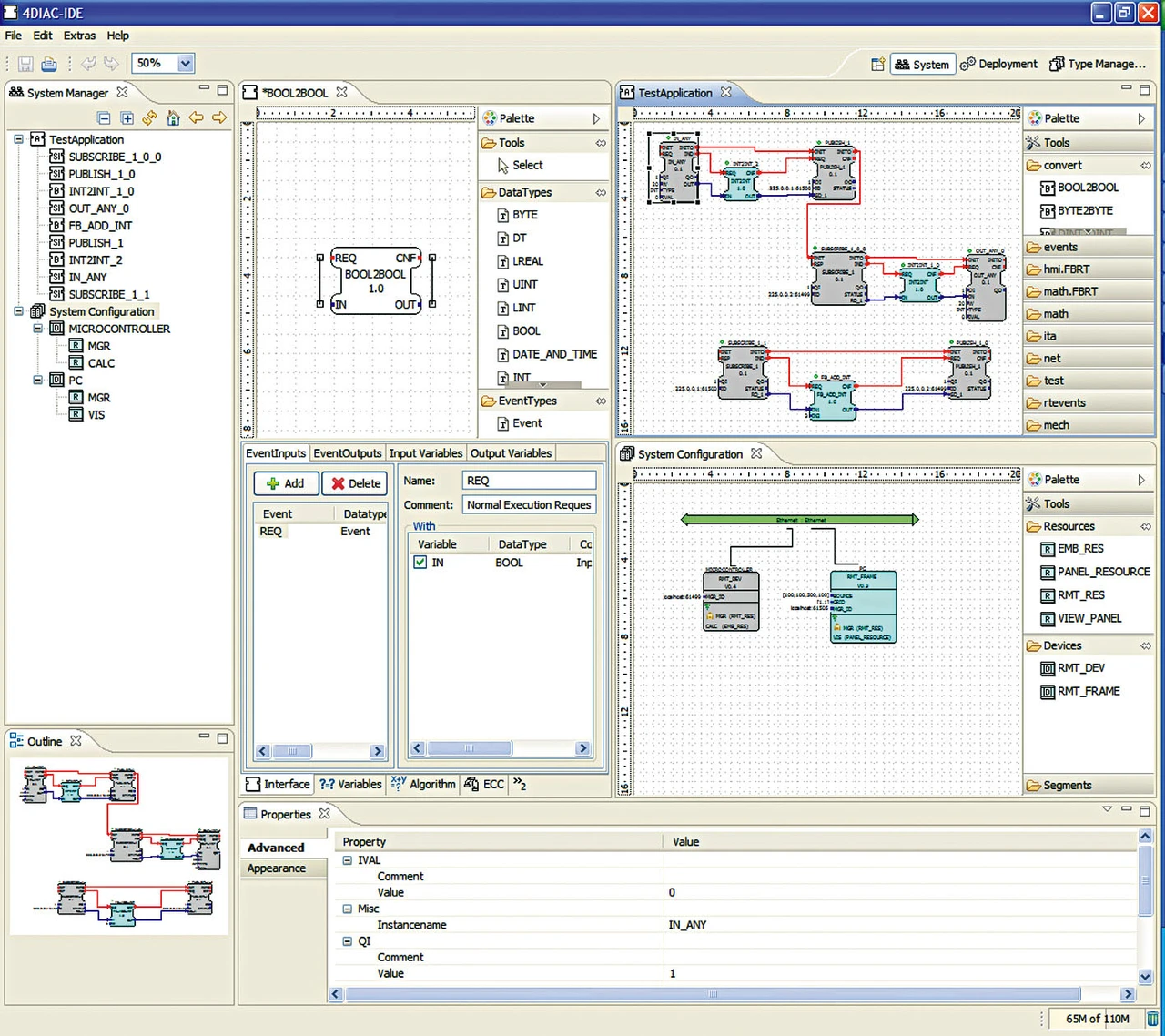Click the Outline diagram thumbnail

(x=119, y=847)
